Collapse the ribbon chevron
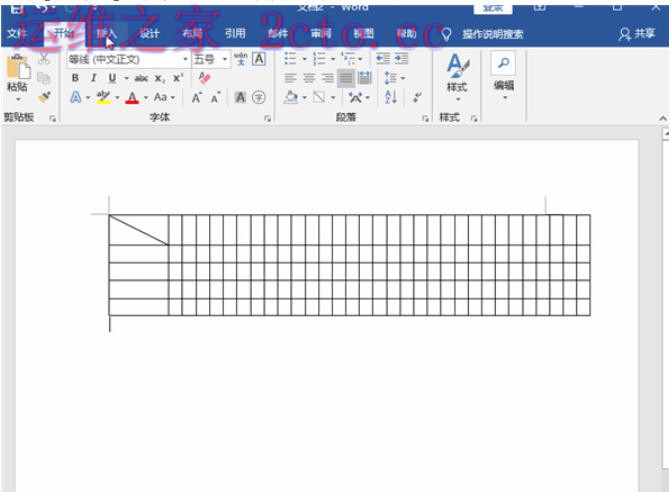669x492 pixels. pos(663,118)
